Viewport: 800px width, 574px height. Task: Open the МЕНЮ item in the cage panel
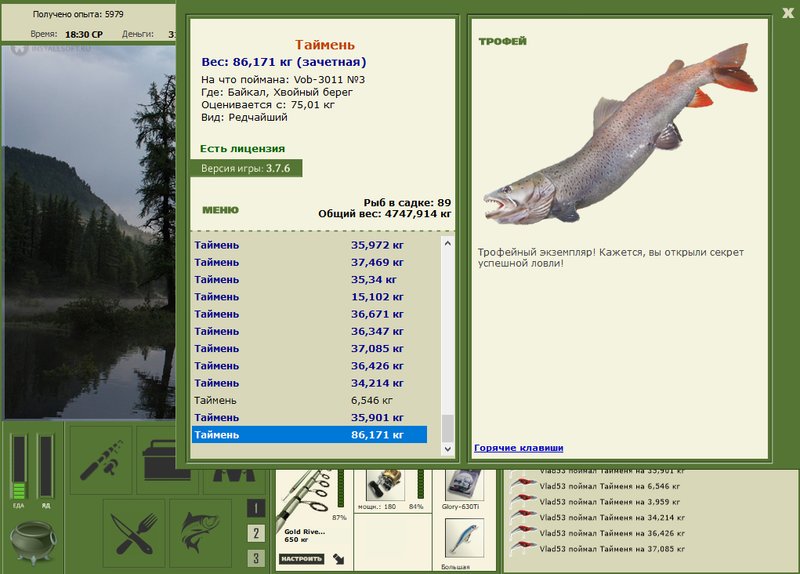click(x=220, y=210)
